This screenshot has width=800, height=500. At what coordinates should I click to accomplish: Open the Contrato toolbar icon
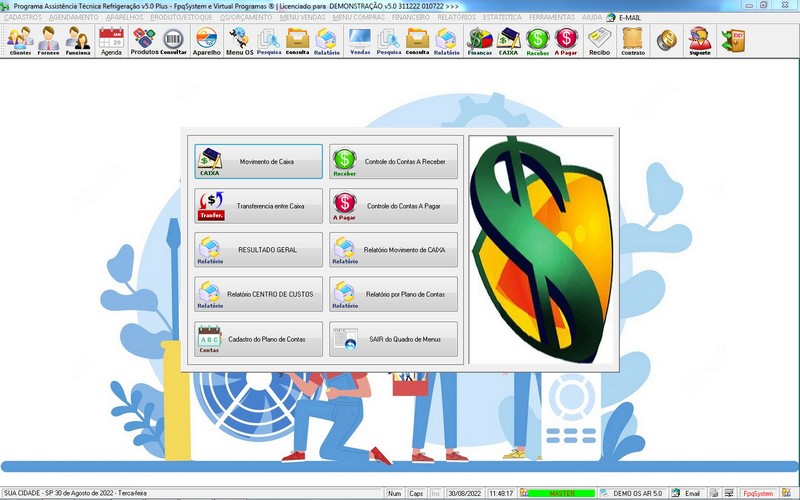point(633,40)
